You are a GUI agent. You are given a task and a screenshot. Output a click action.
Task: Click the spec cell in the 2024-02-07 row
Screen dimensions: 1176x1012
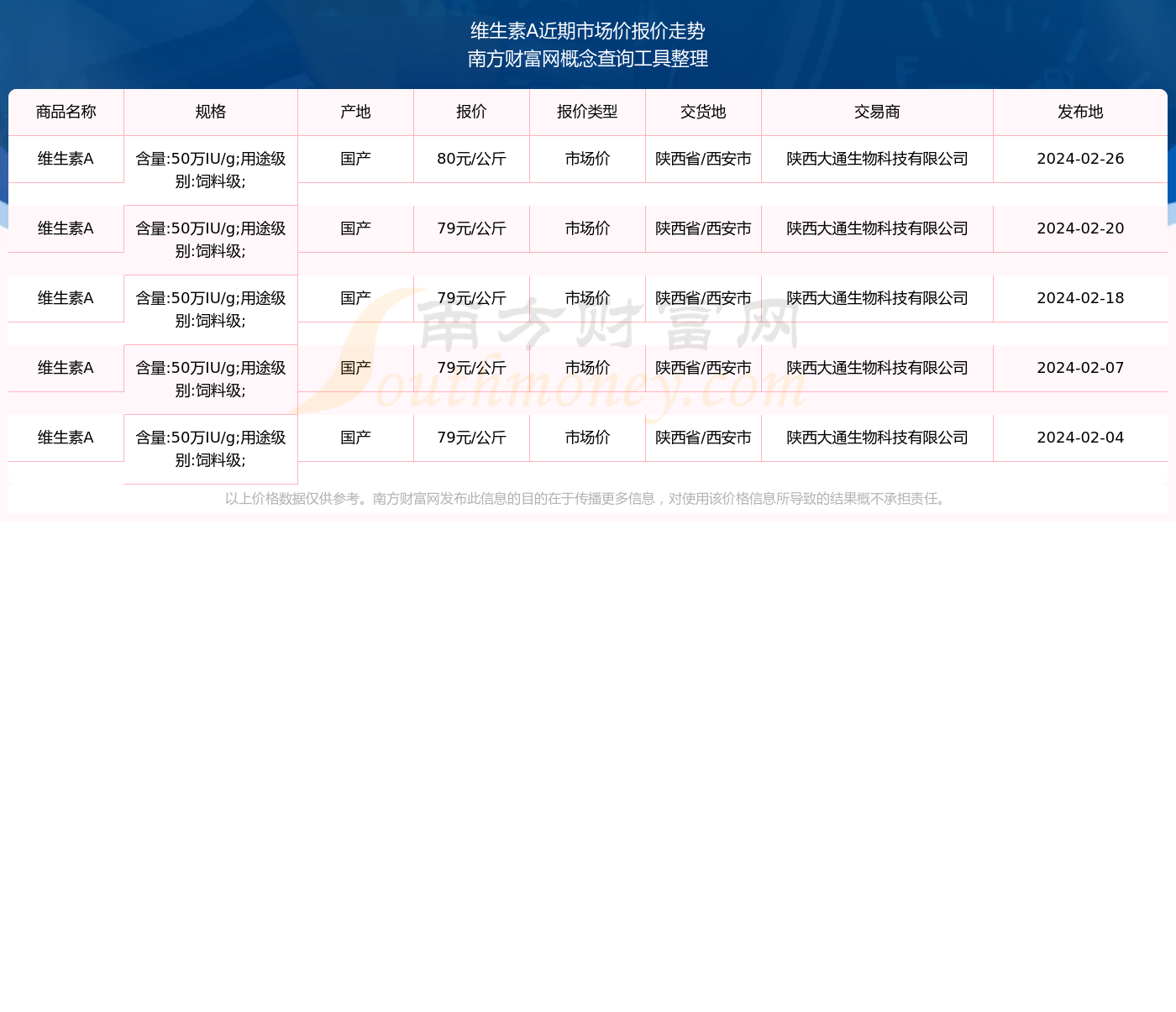coord(211,380)
